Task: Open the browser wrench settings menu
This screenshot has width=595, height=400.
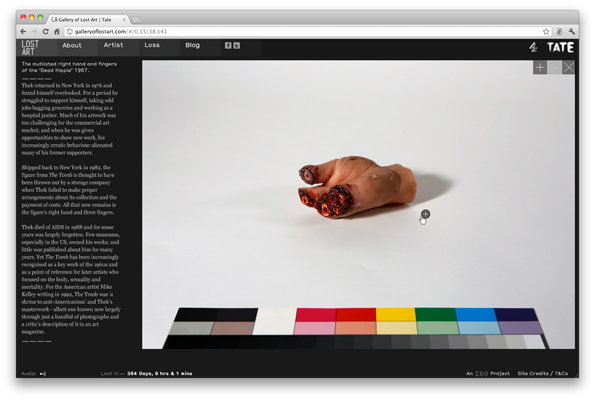Action: tap(571, 31)
